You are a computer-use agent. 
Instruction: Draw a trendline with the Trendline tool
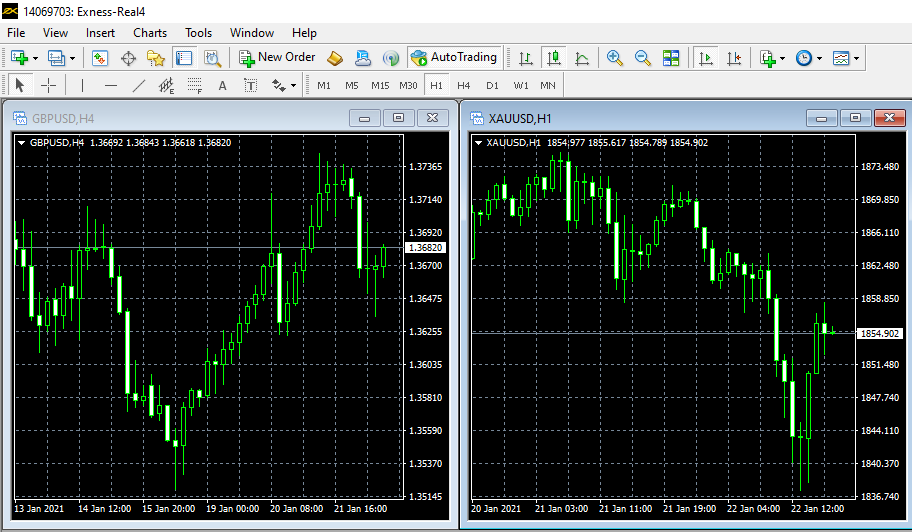[139, 85]
